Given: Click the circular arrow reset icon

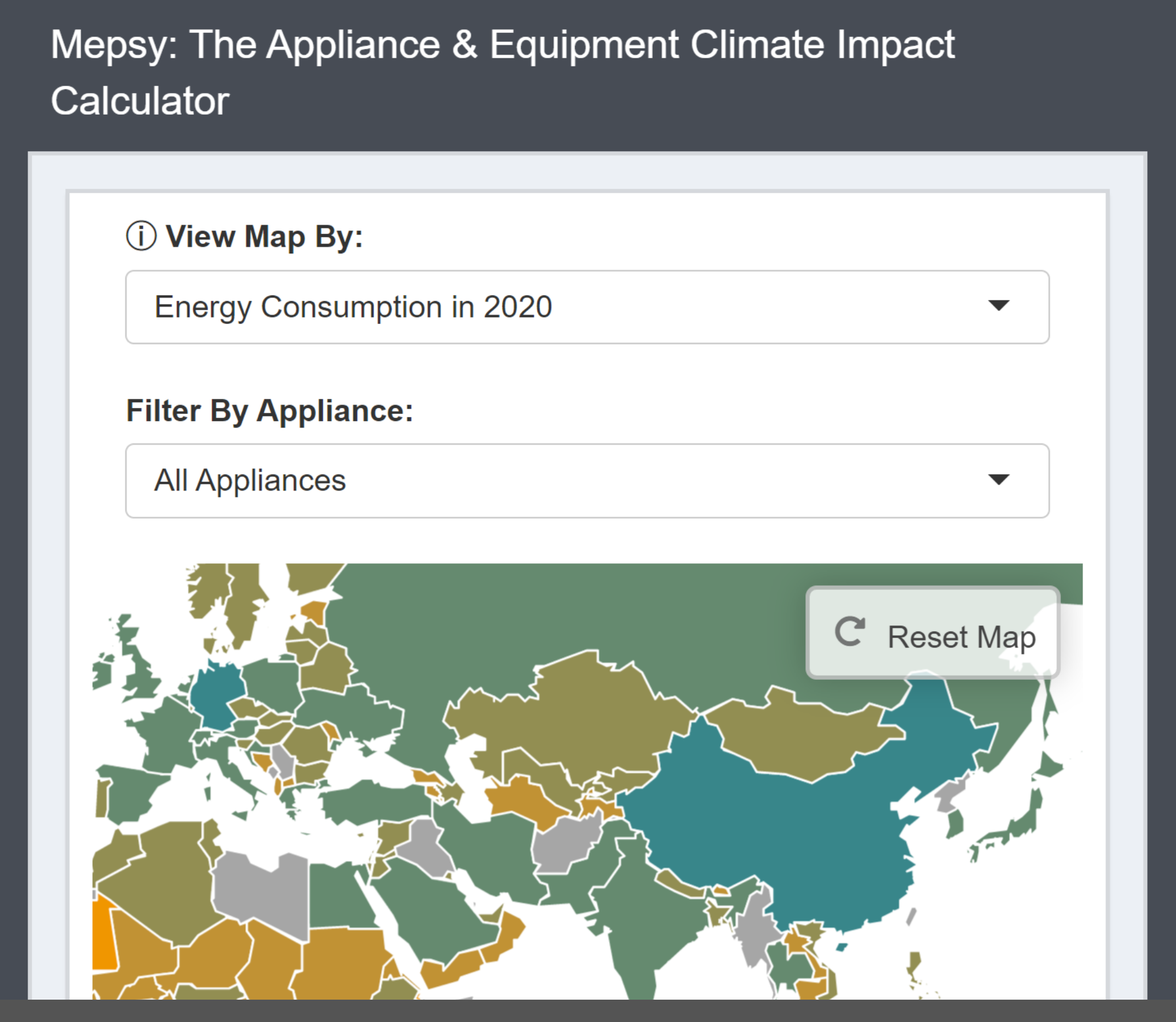Looking at the screenshot, I should (850, 633).
